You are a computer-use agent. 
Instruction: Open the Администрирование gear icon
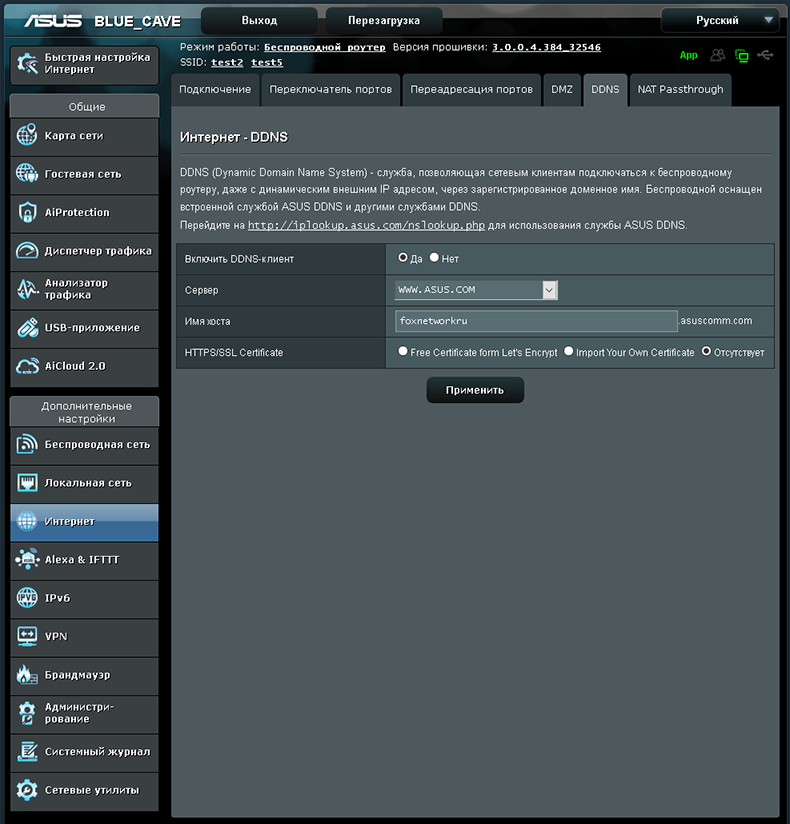pyautogui.click(x=27, y=713)
